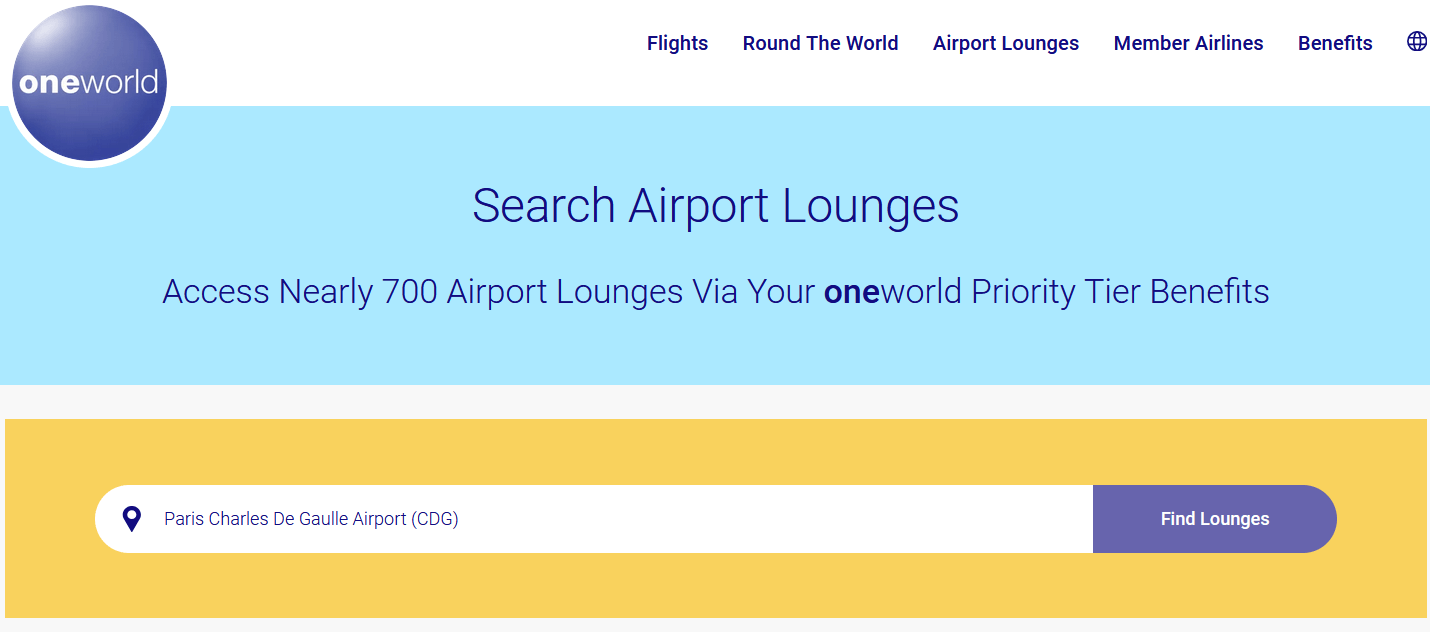The height and width of the screenshot is (632, 1430).
Task: Click the CDG airport code in search field
Action: tap(435, 519)
